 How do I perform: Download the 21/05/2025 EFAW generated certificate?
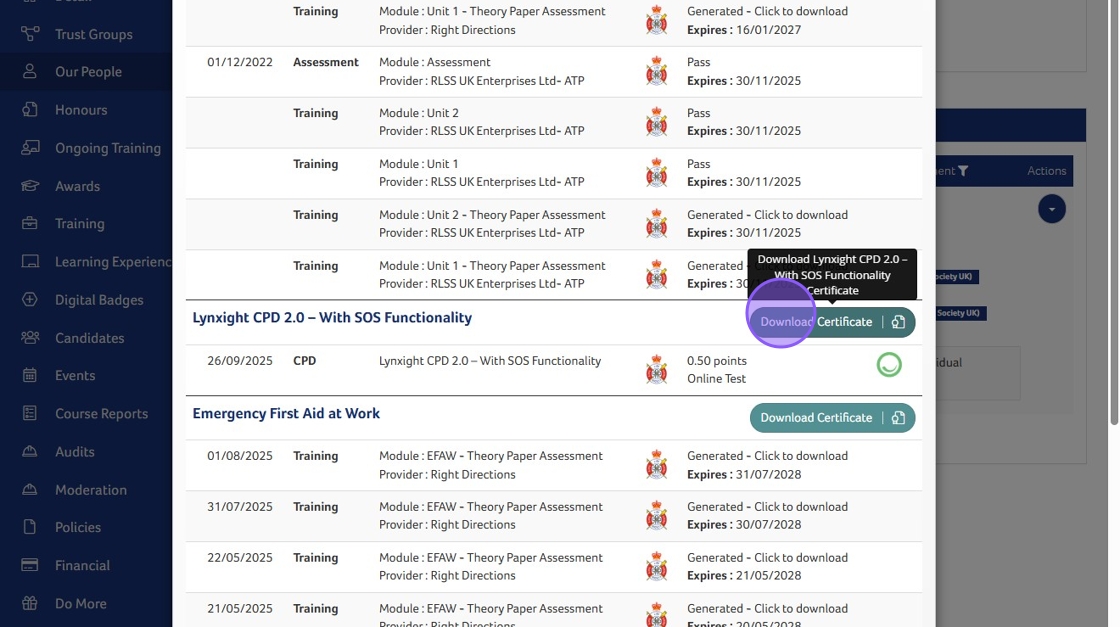pos(767,608)
